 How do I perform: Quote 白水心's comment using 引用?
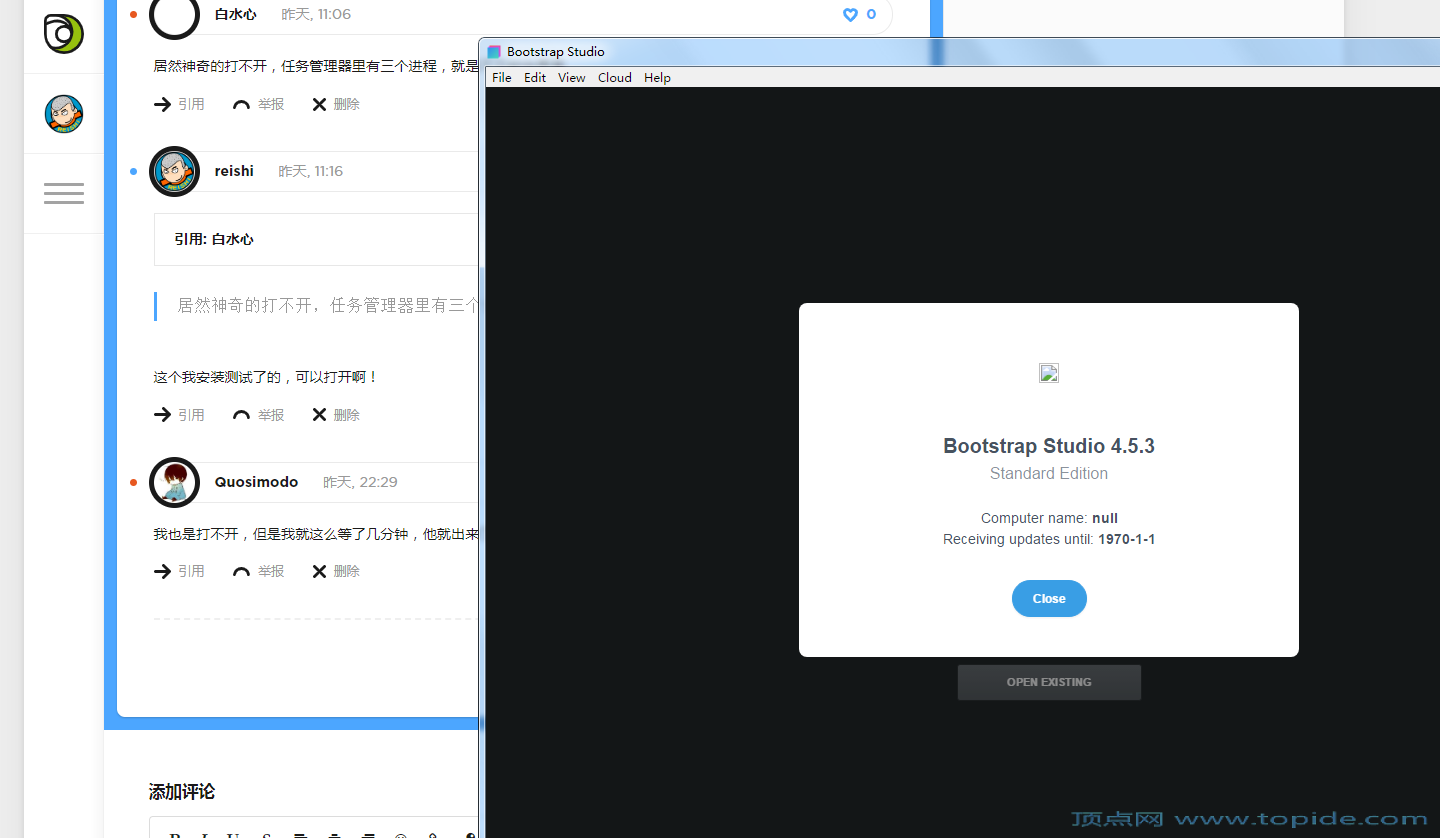point(179,104)
